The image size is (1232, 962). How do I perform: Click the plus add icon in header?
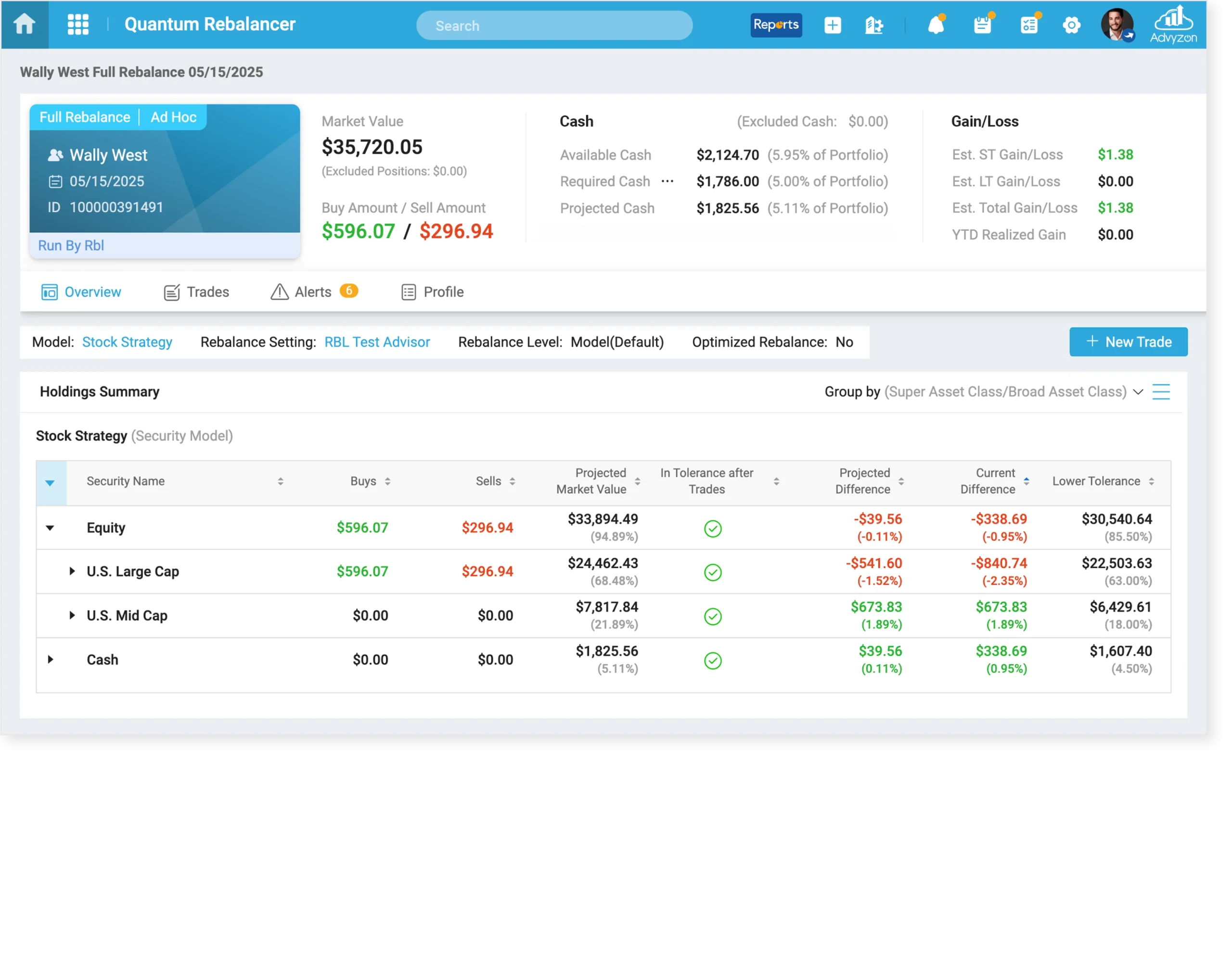pos(833,25)
